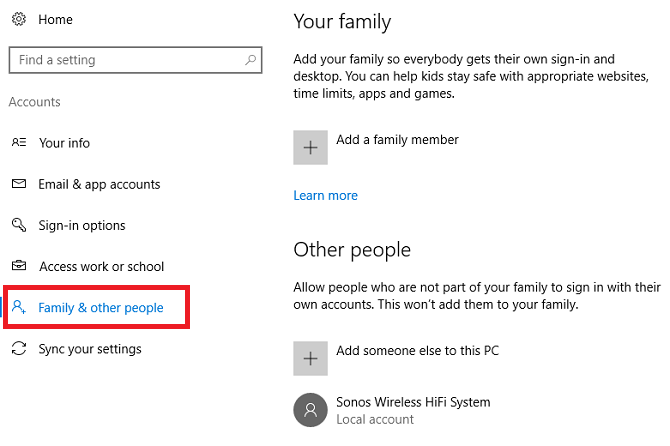Viewport: 670px width, 446px height.
Task: Click the Sync your settings icon
Action: coord(18,349)
